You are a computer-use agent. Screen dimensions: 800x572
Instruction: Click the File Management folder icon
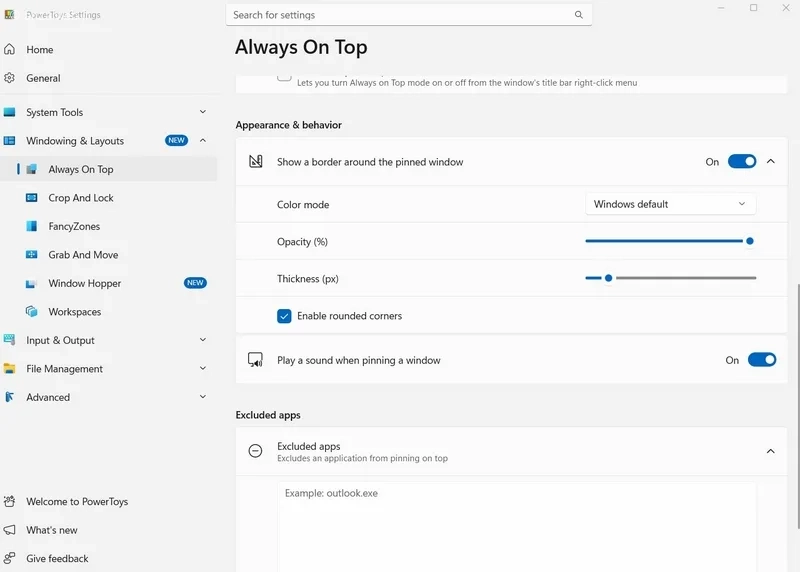[x=9, y=368]
